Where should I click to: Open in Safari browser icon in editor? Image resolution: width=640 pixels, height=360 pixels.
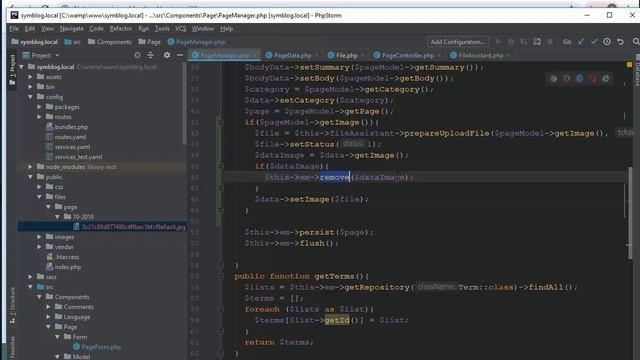pos(580,79)
